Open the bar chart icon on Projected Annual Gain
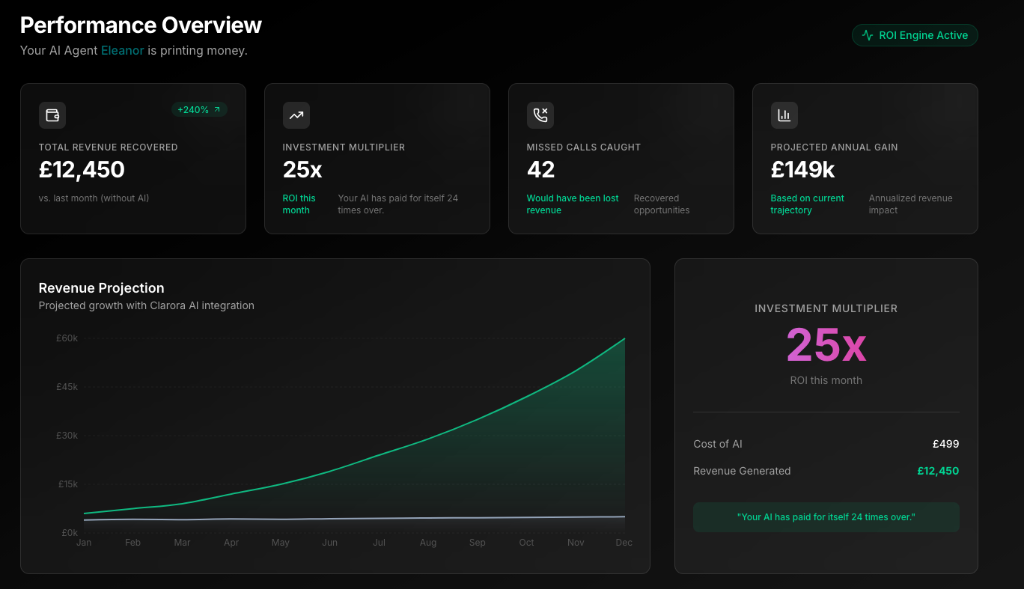The image size is (1024, 589). point(784,115)
